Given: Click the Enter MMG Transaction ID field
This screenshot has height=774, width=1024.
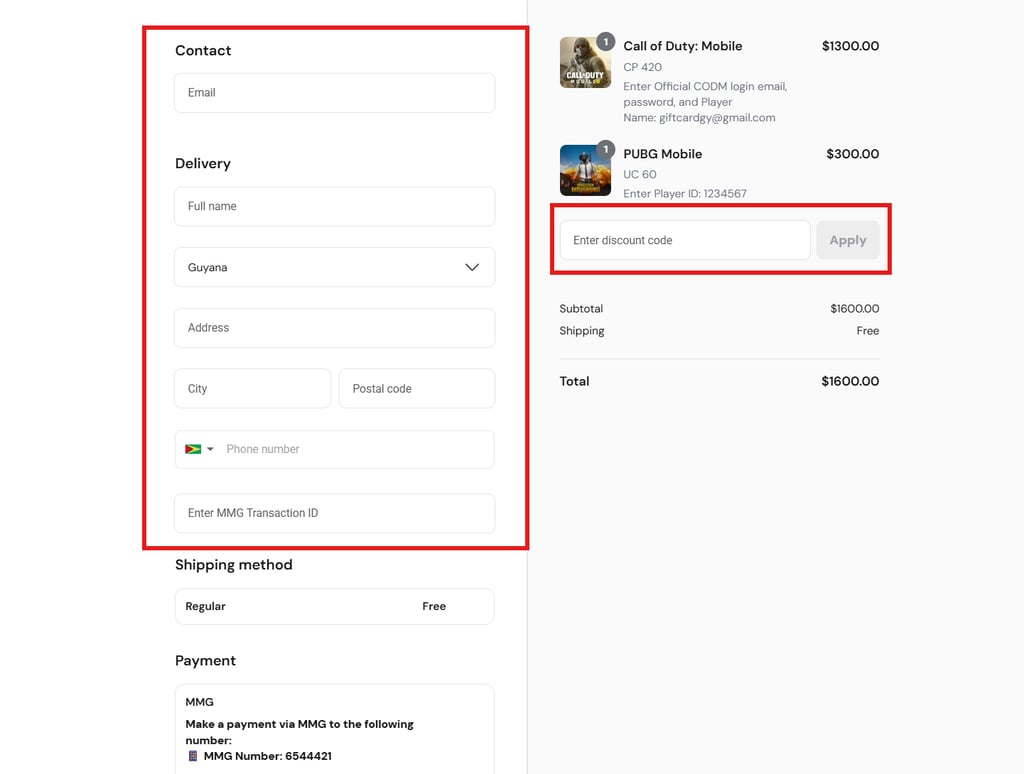Looking at the screenshot, I should pyautogui.click(x=334, y=513).
